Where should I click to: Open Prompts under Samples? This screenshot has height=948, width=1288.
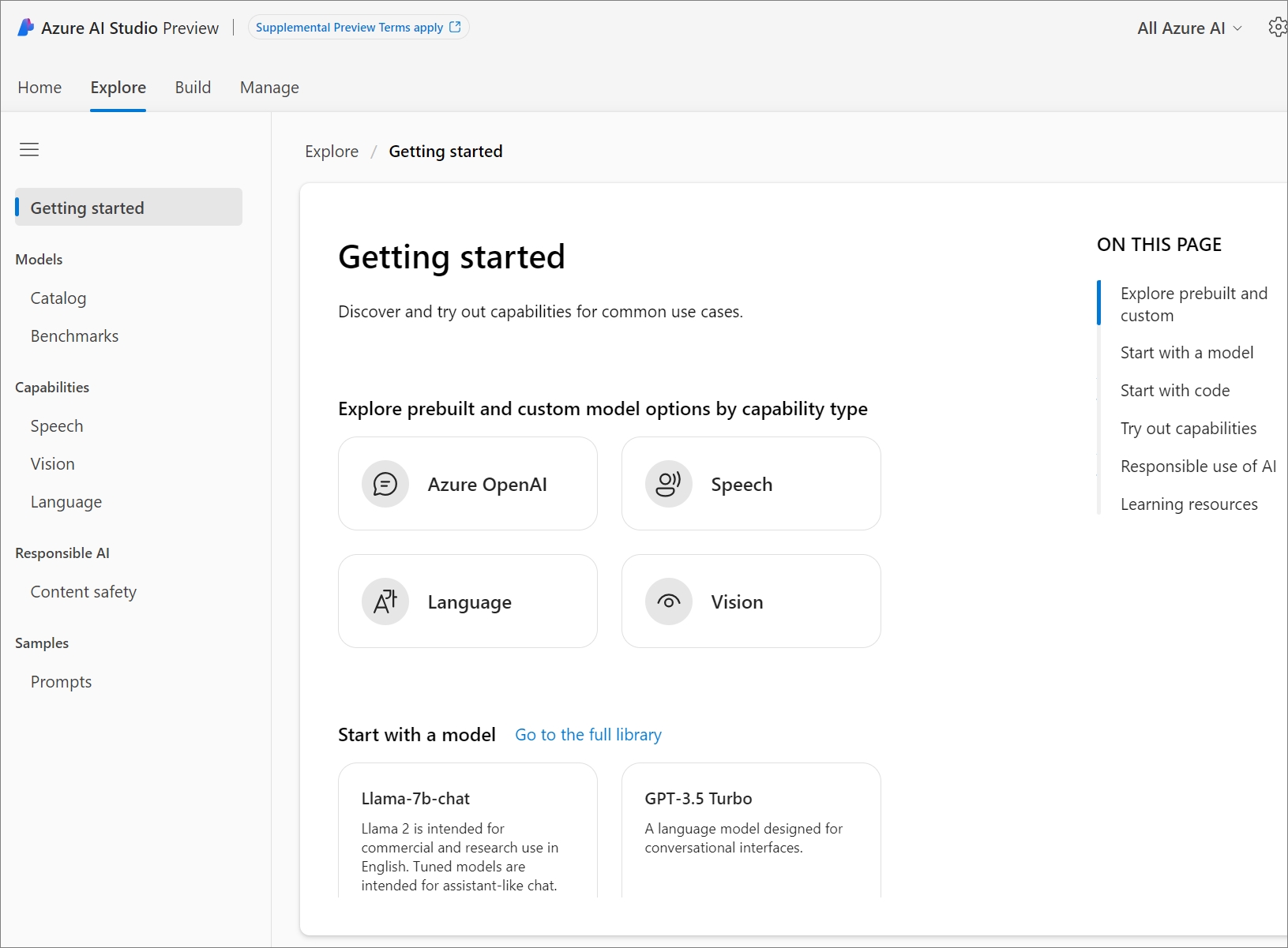tap(61, 682)
